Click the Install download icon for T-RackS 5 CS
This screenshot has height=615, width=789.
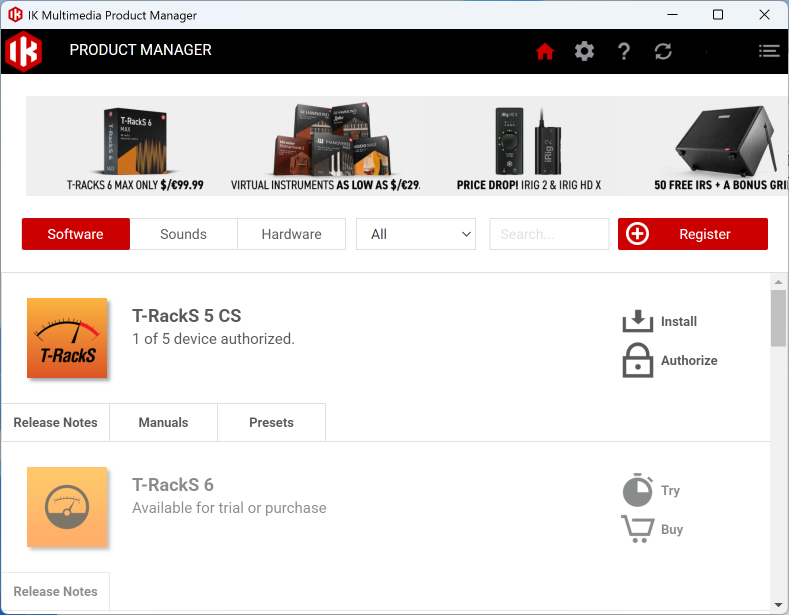638,321
